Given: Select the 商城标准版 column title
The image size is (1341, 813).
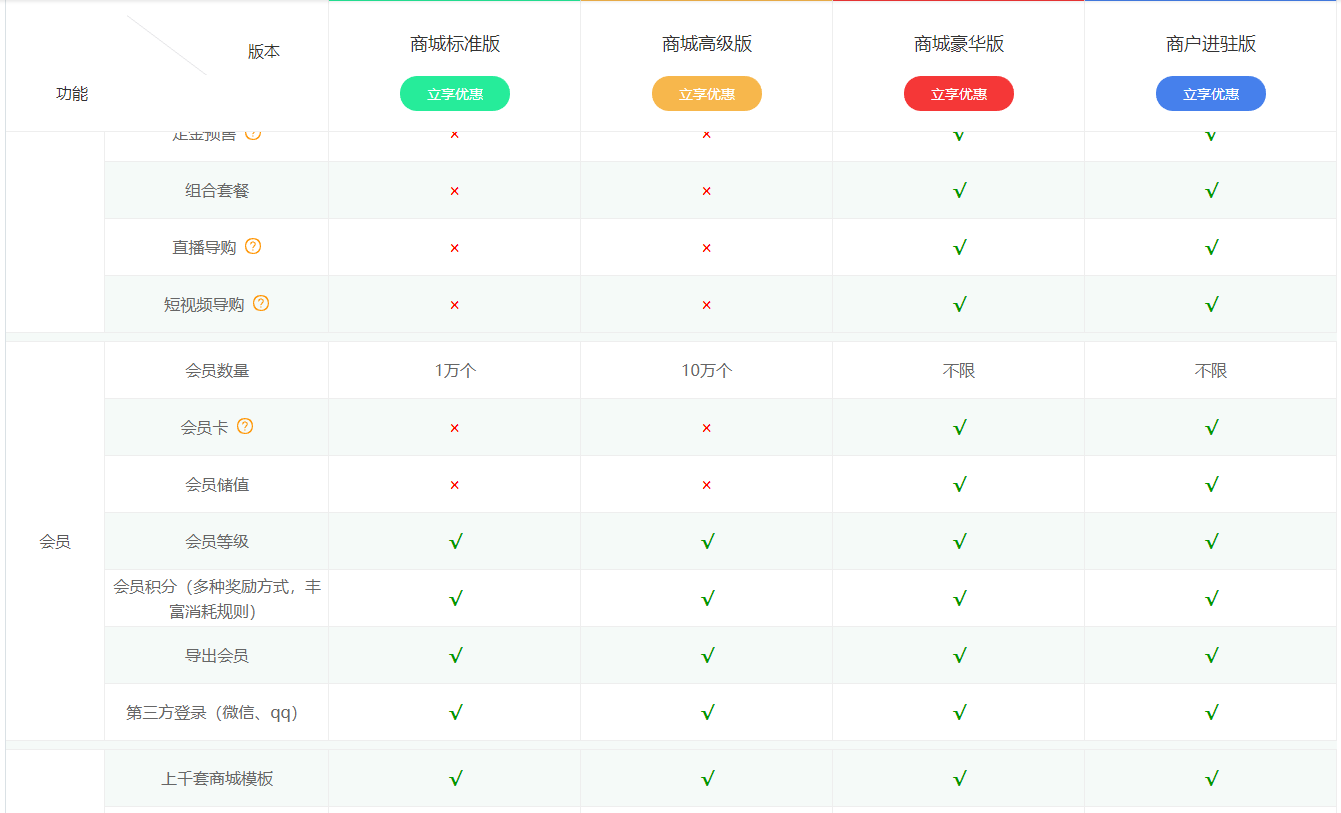Looking at the screenshot, I should click(455, 44).
